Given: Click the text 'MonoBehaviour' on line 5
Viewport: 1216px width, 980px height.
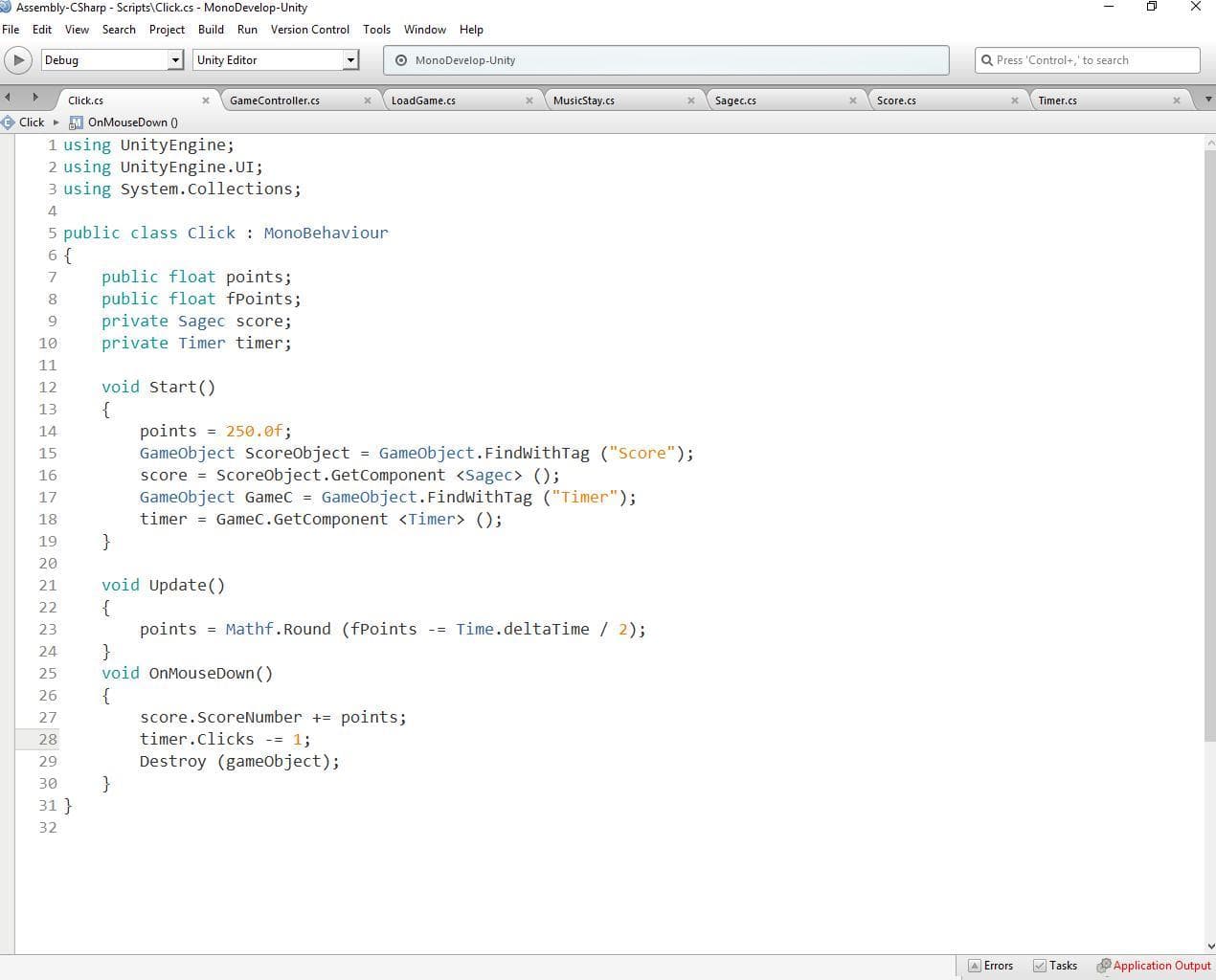Looking at the screenshot, I should coord(326,234).
